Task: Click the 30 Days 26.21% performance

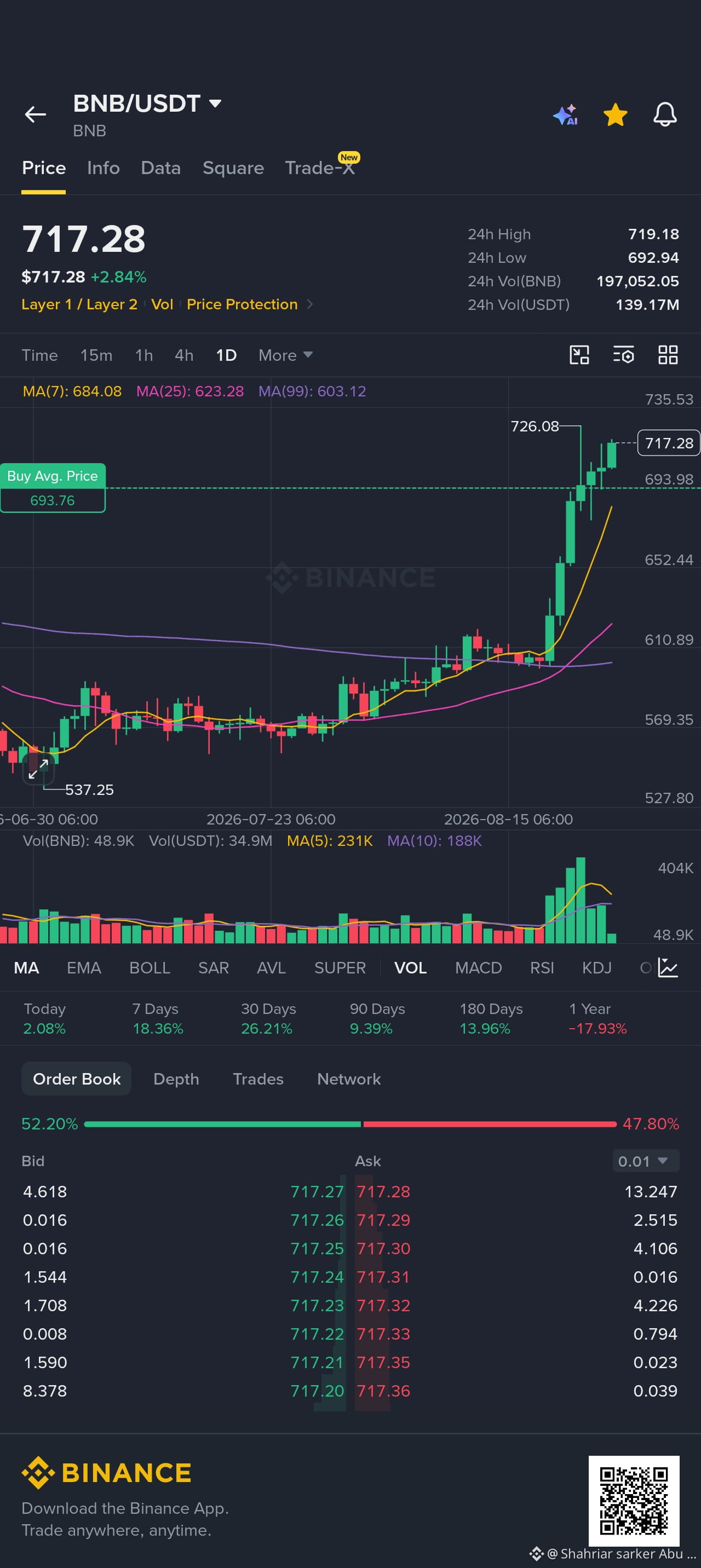Action: [268, 1018]
